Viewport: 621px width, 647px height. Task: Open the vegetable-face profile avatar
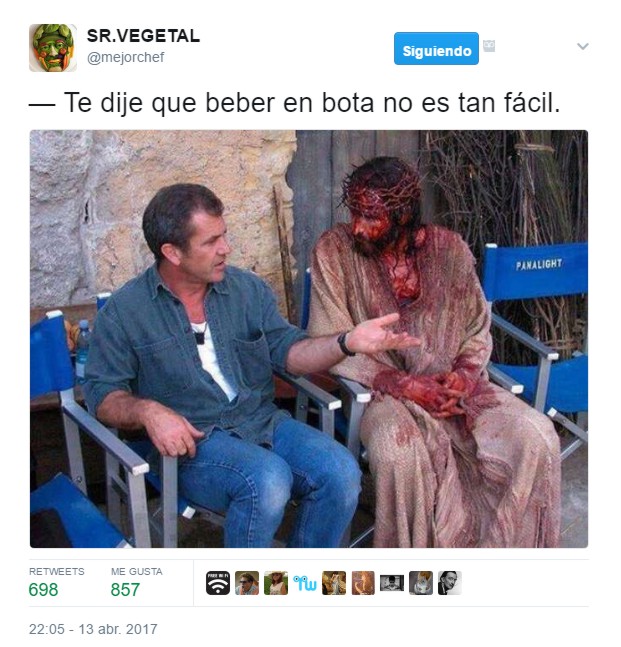point(53,48)
